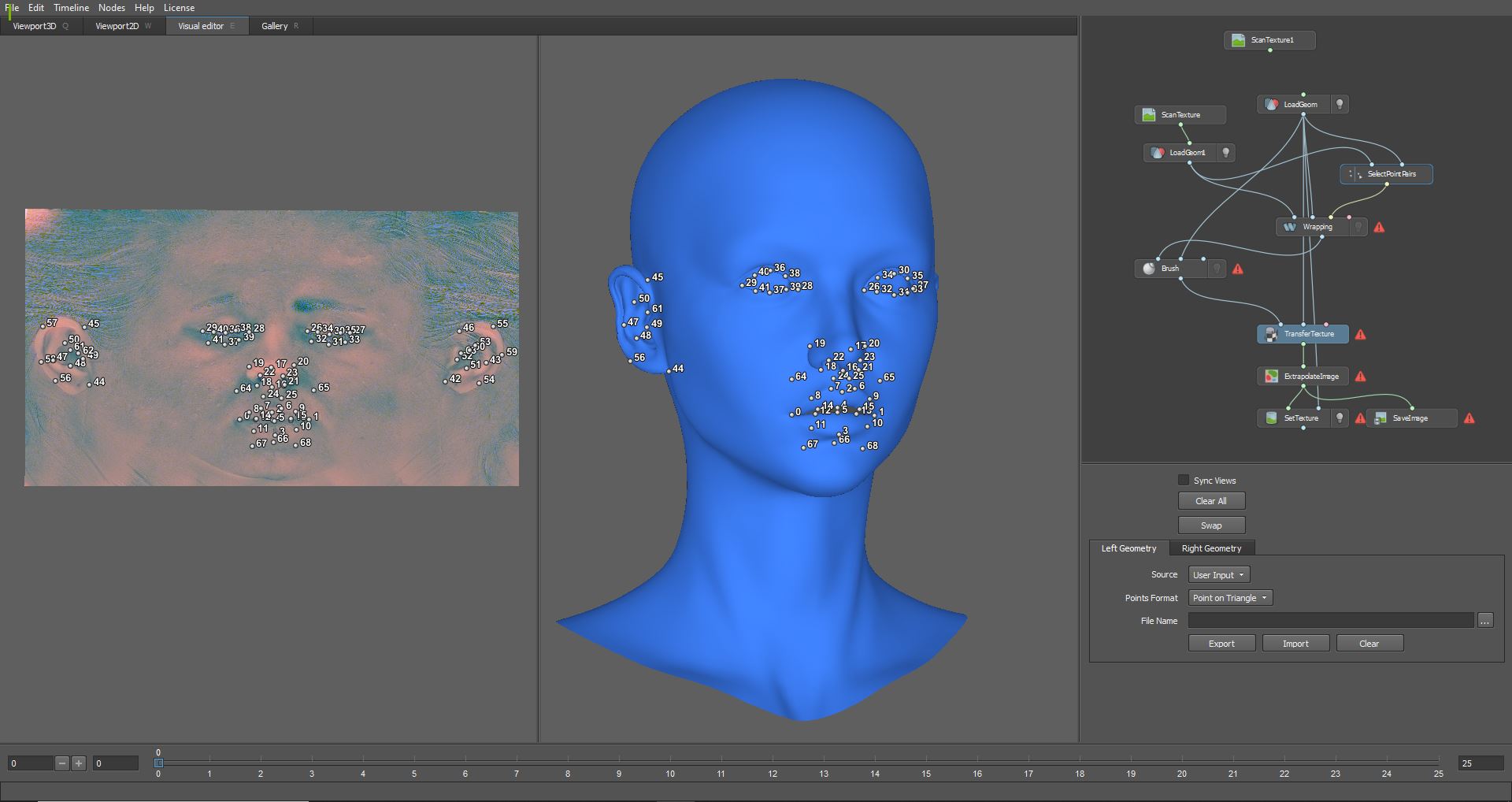Click warning icon next to TransferTexture node
Image resolution: width=1512 pixels, height=802 pixels.
coord(1360,334)
